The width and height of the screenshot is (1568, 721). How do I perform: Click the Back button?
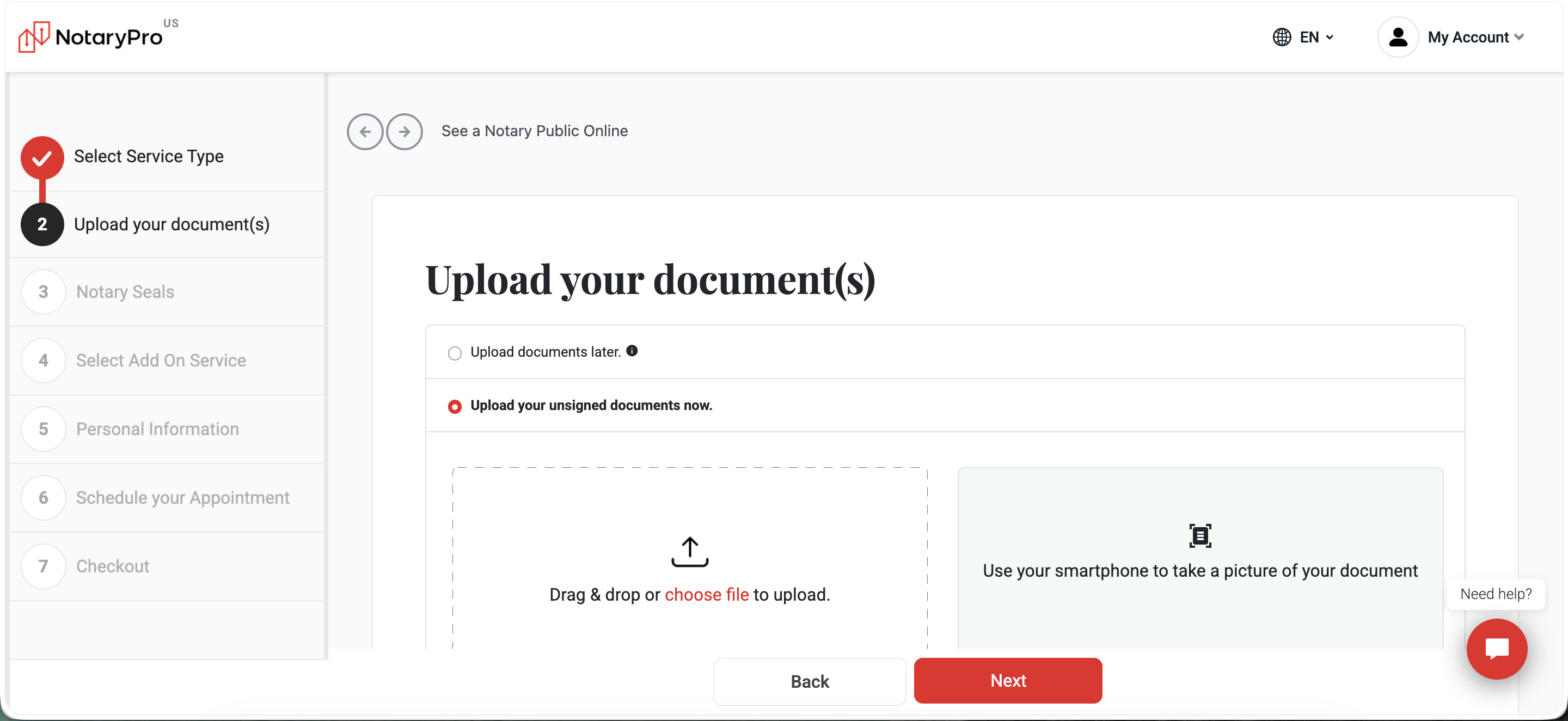click(x=810, y=681)
